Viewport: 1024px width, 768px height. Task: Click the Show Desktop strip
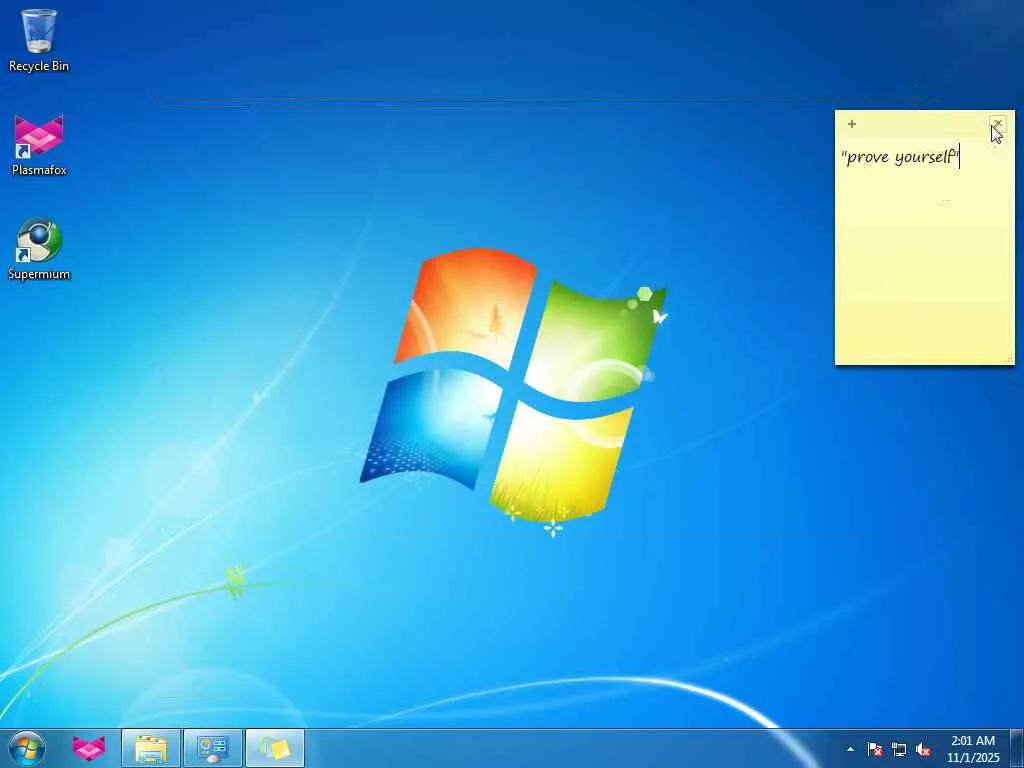[x=1017, y=748]
